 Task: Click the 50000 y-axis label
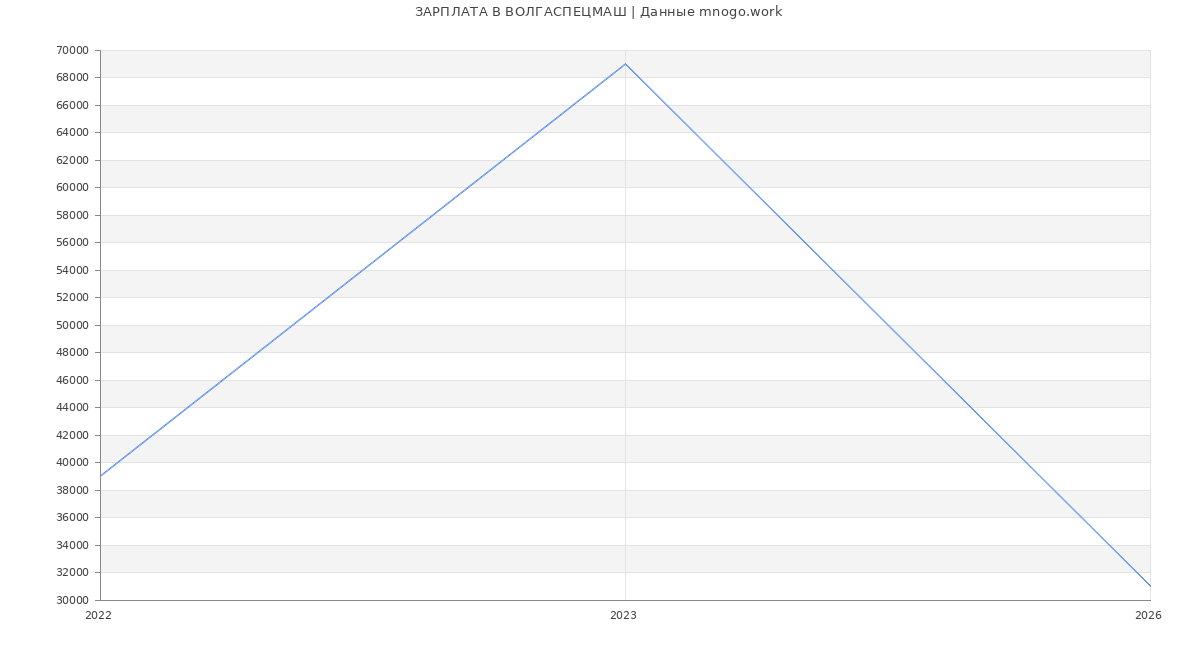(x=72, y=325)
